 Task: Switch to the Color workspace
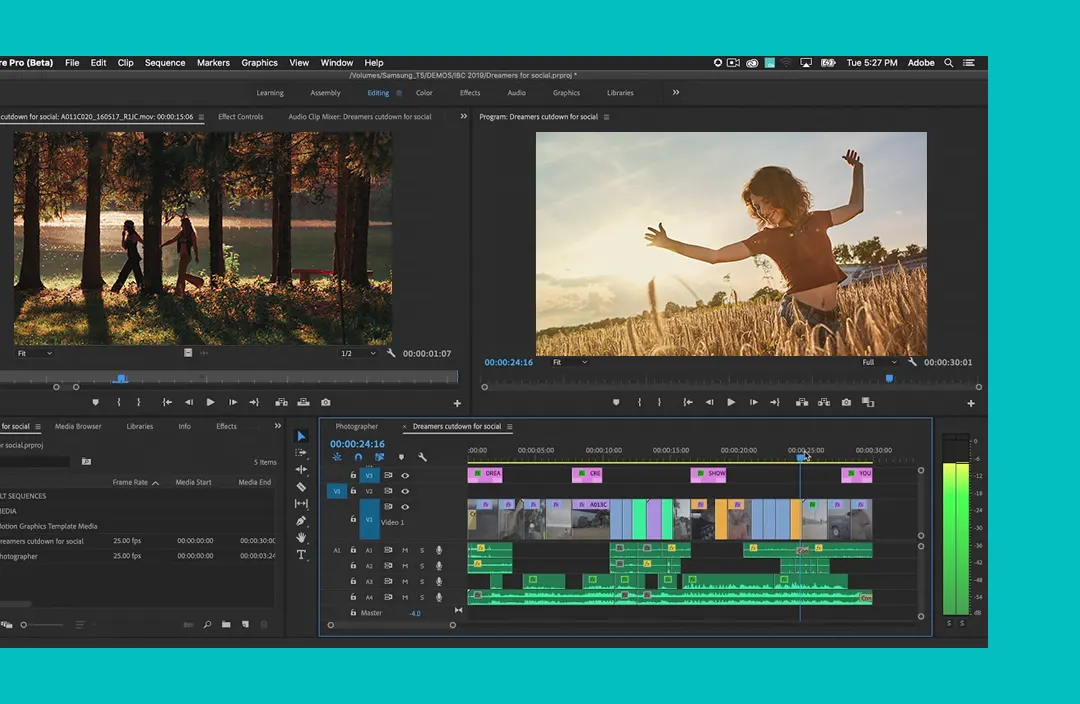[x=424, y=93]
